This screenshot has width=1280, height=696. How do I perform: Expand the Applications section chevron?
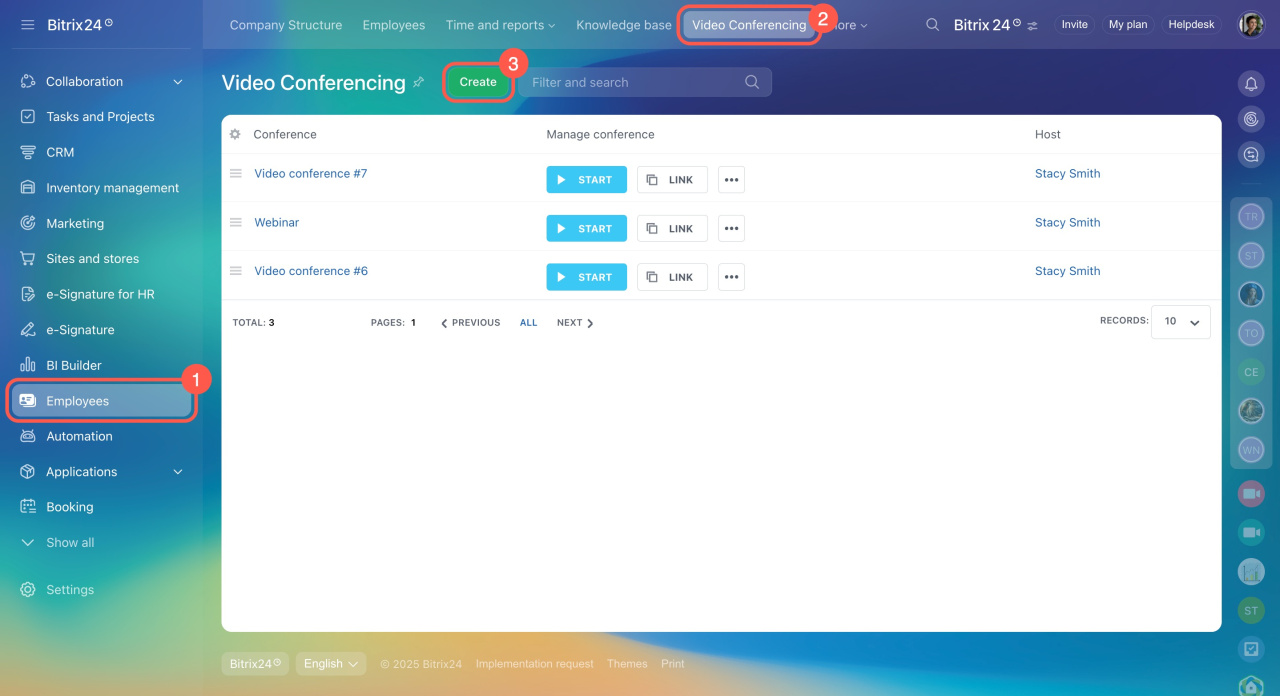[x=178, y=472]
